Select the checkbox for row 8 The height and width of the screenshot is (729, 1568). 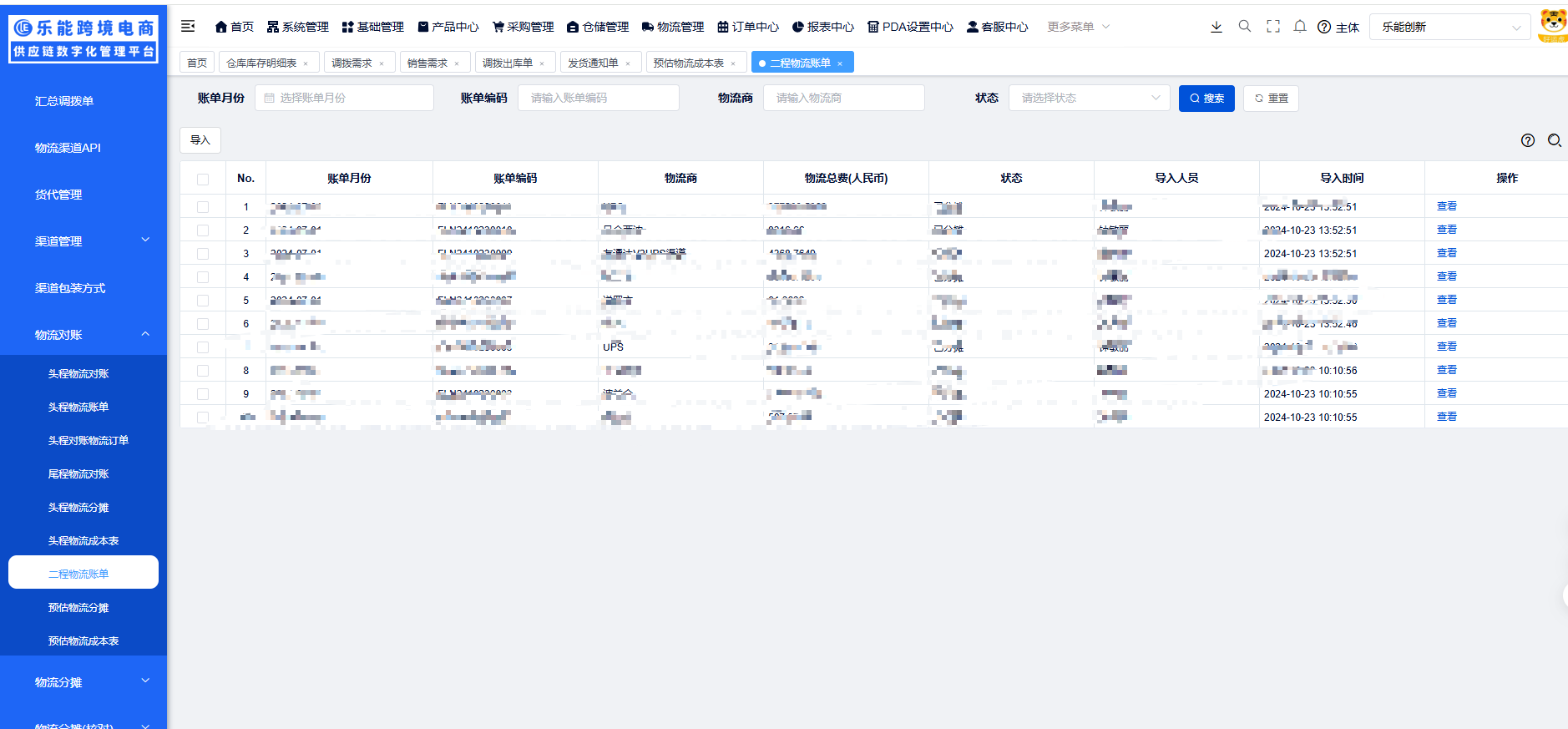pyautogui.click(x=203, y=371)
